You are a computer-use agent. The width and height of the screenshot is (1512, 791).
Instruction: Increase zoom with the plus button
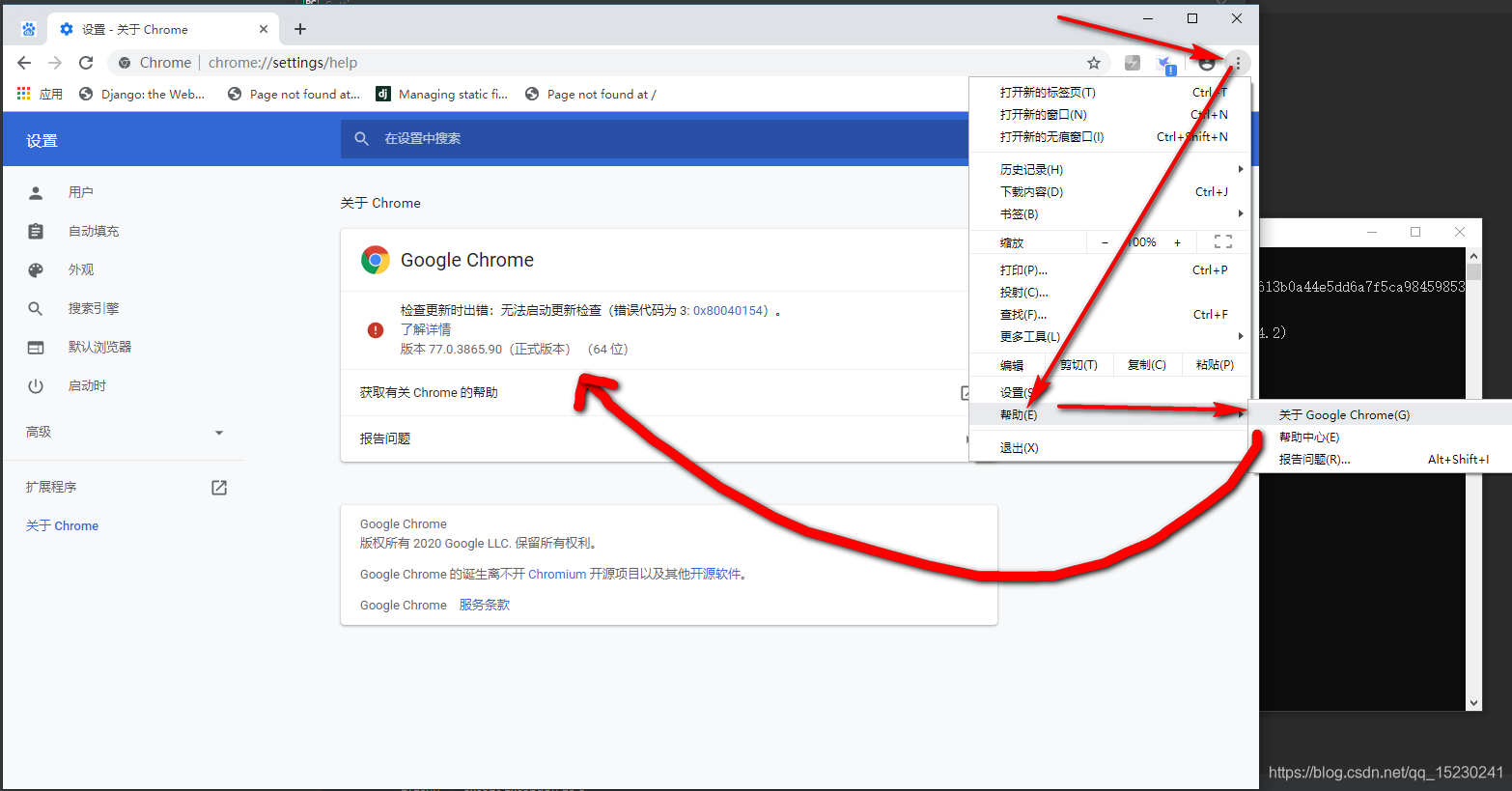1178,242
